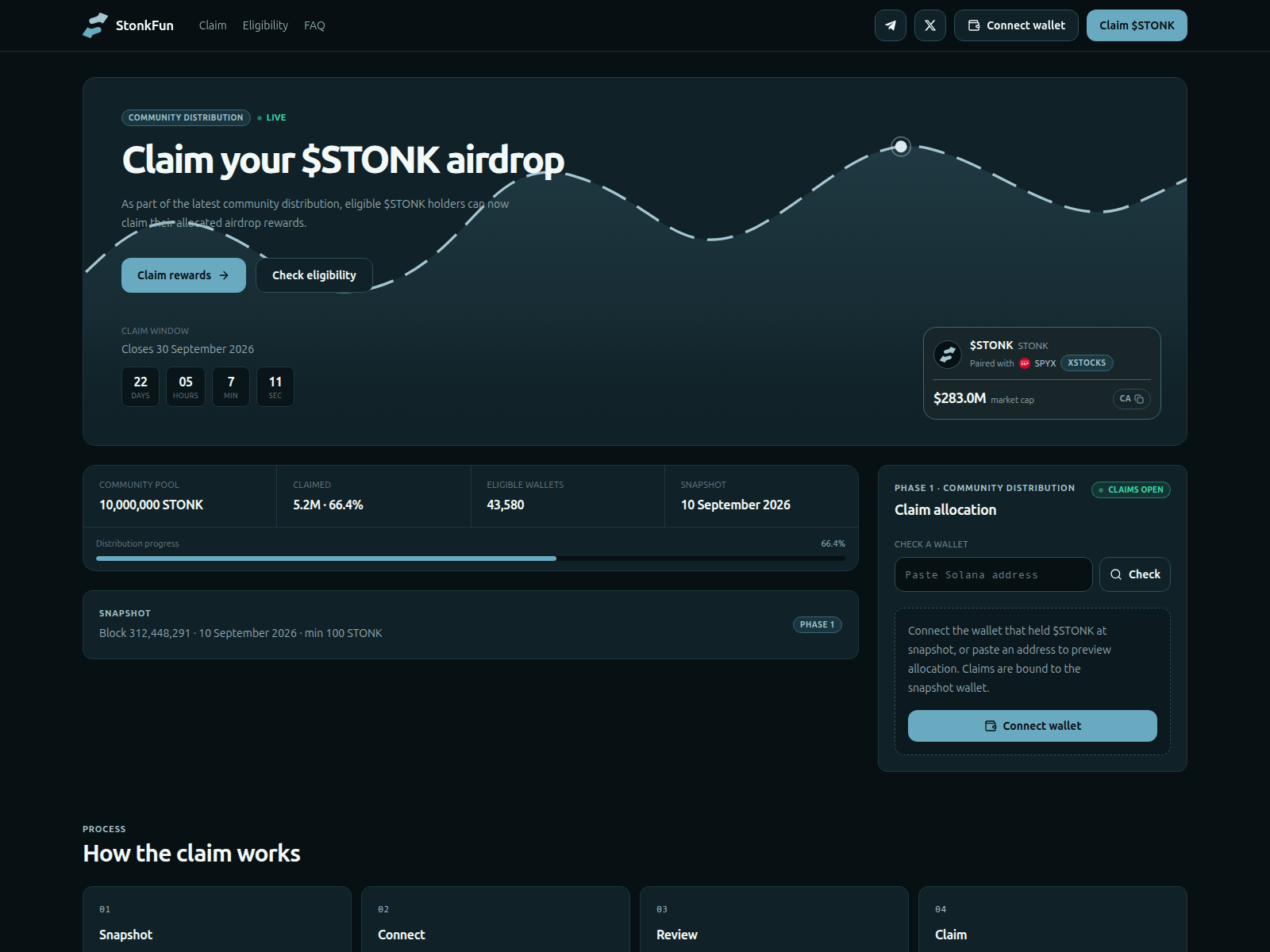Image resolution: width=1270 pixels, height=952 pixels.
Task: Click the StonkFun logo icon
Action: 95,25
